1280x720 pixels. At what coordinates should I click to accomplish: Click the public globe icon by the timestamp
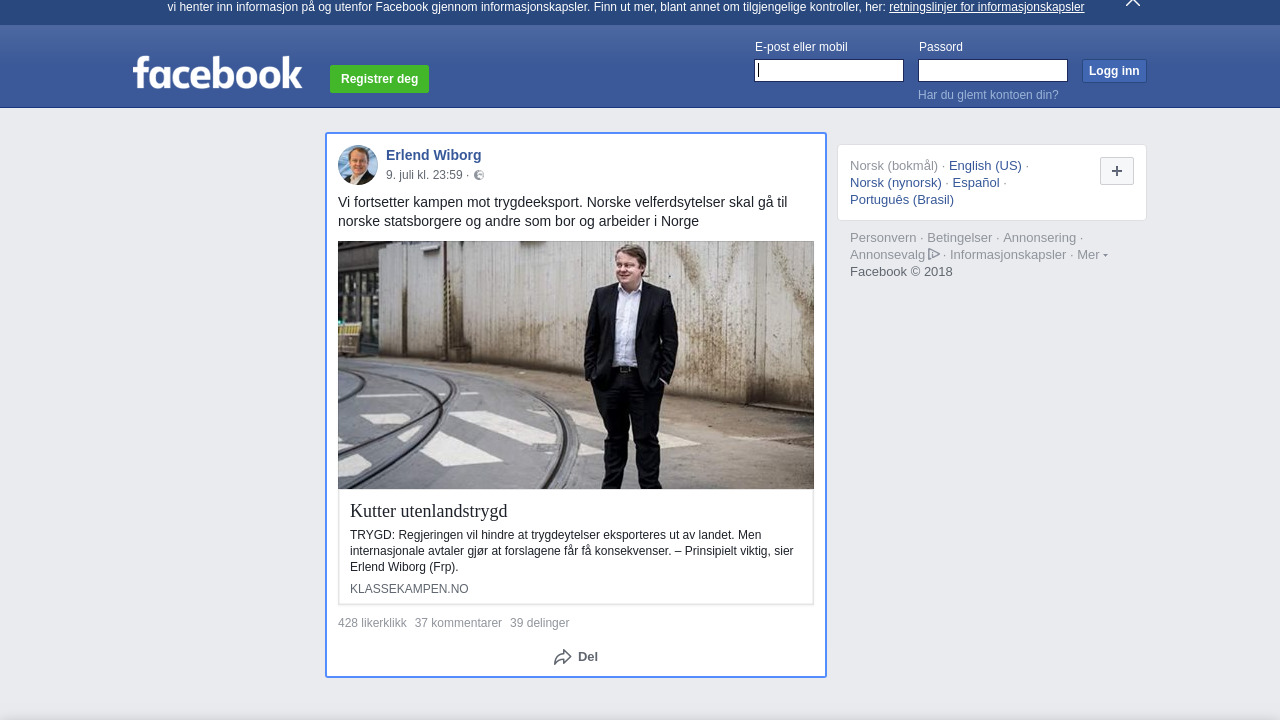[x=479, y=175]
